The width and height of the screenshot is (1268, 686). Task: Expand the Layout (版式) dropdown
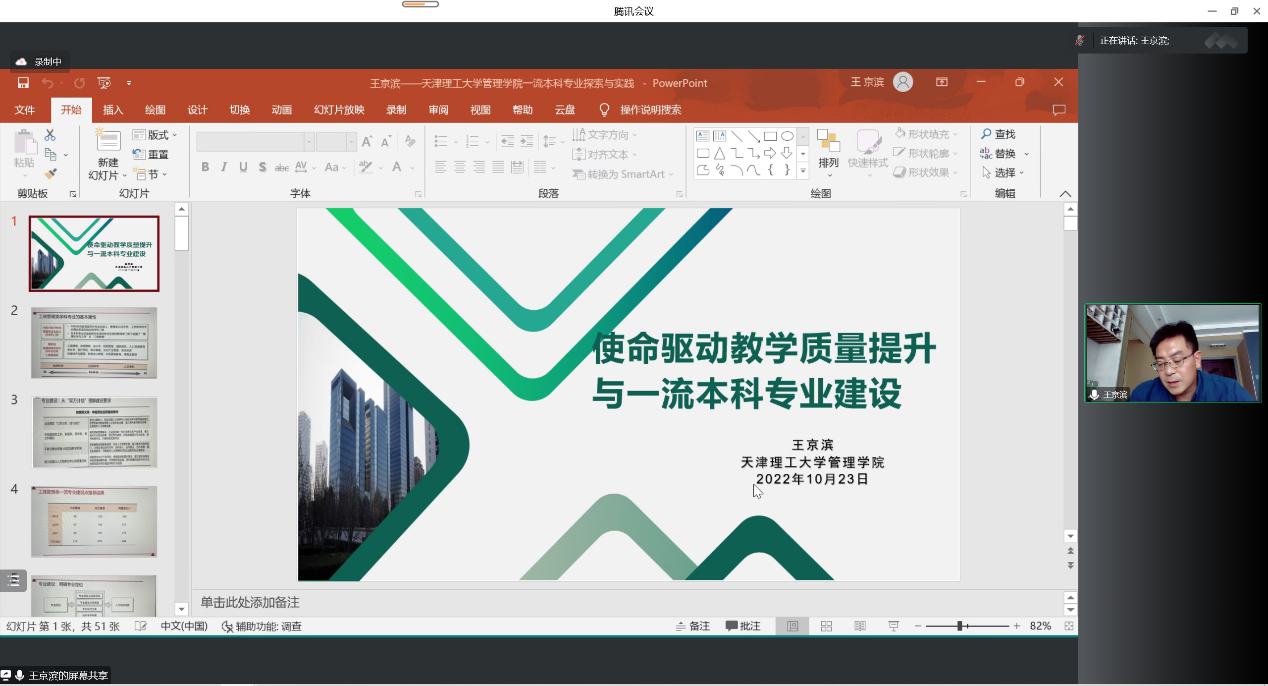[158, 135]
